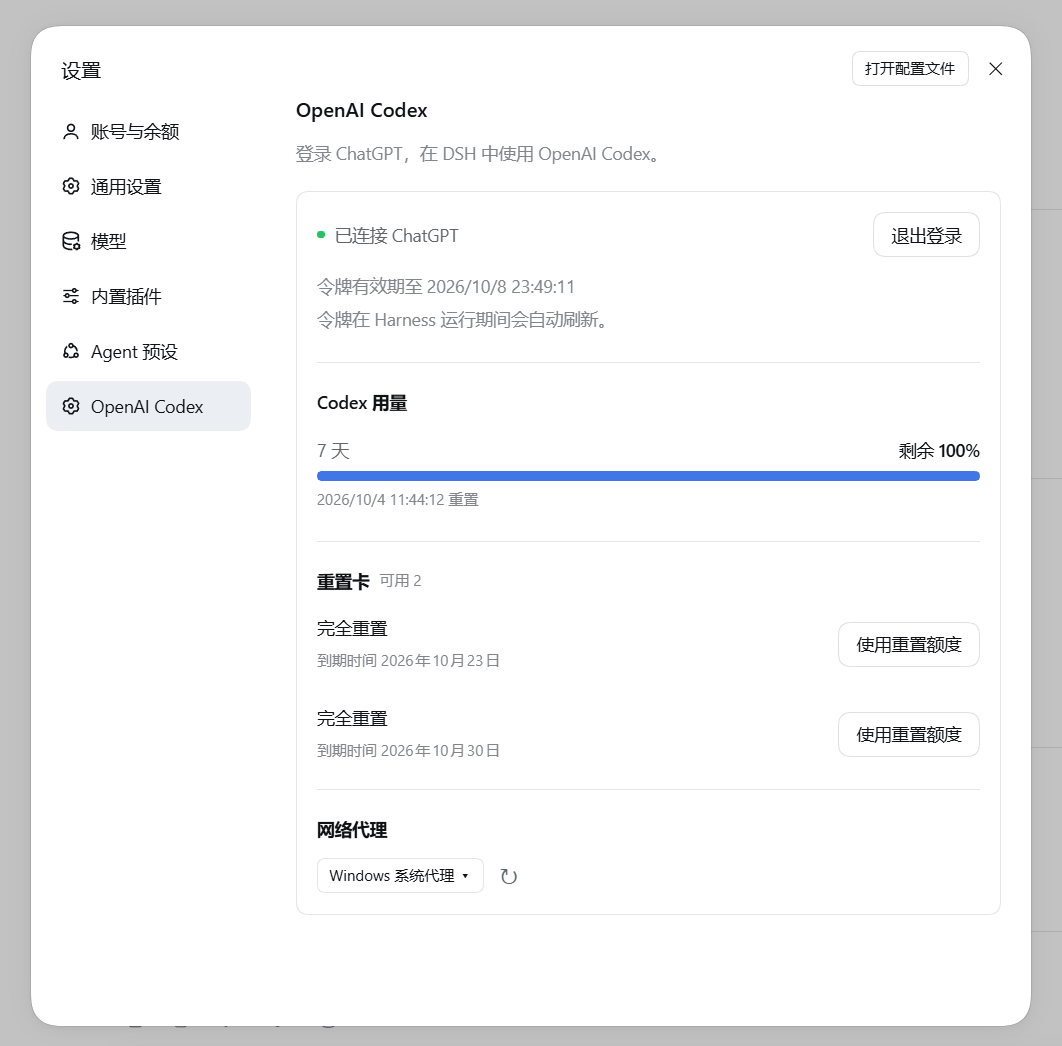Image resolution: width=1062 pixels, height=1046 pixels.
Task: Click the gear icon beside OpenAI Codex
Action: point(70,406)
